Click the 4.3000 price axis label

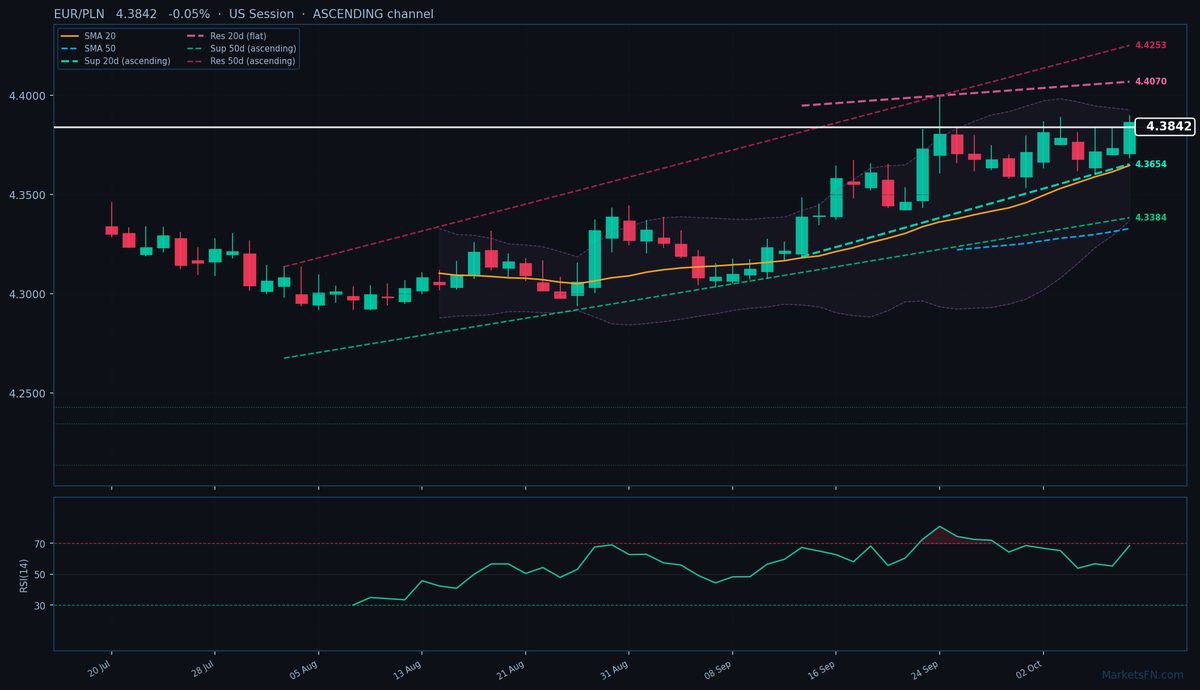27,294
